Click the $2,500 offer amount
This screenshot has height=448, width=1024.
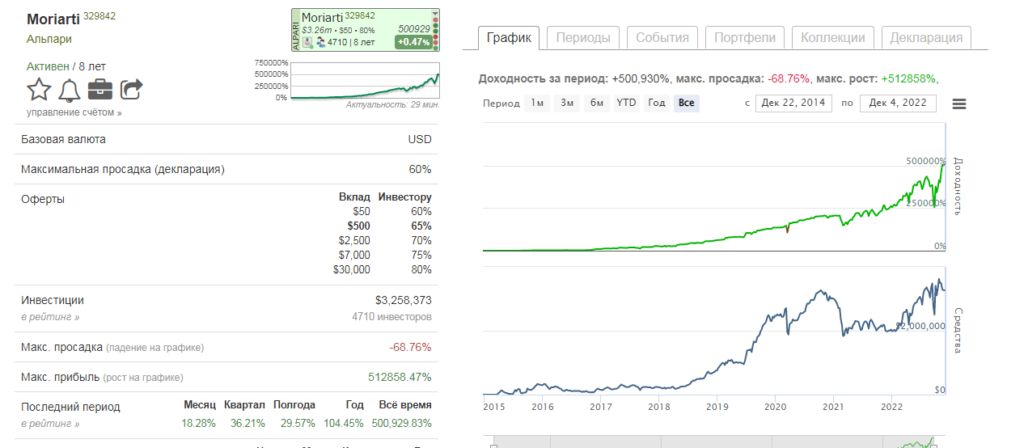pos(355,240)
